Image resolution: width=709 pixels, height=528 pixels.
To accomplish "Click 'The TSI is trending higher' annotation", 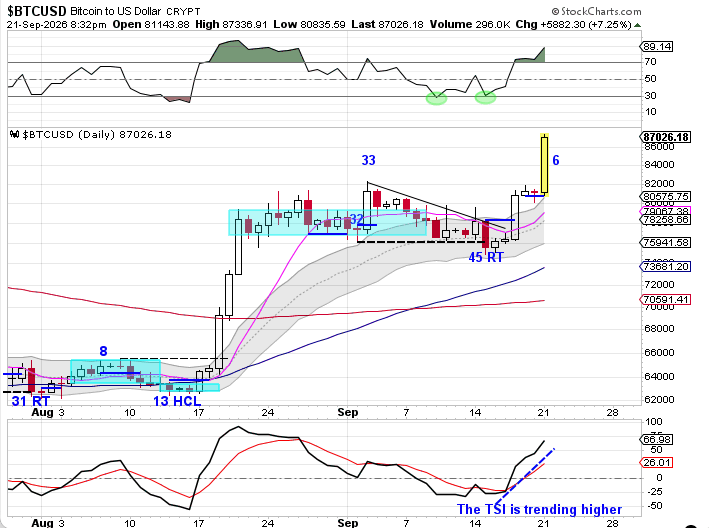I will pyautogui.click(x=539, y=509).
